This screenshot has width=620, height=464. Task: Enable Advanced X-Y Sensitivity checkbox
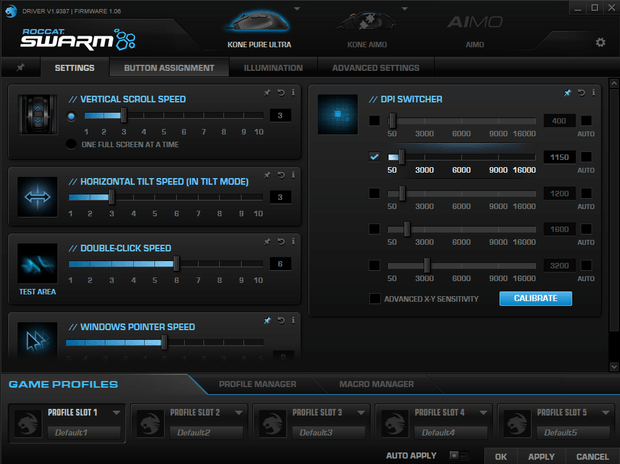pyautogui.click(x=374, y=299)
